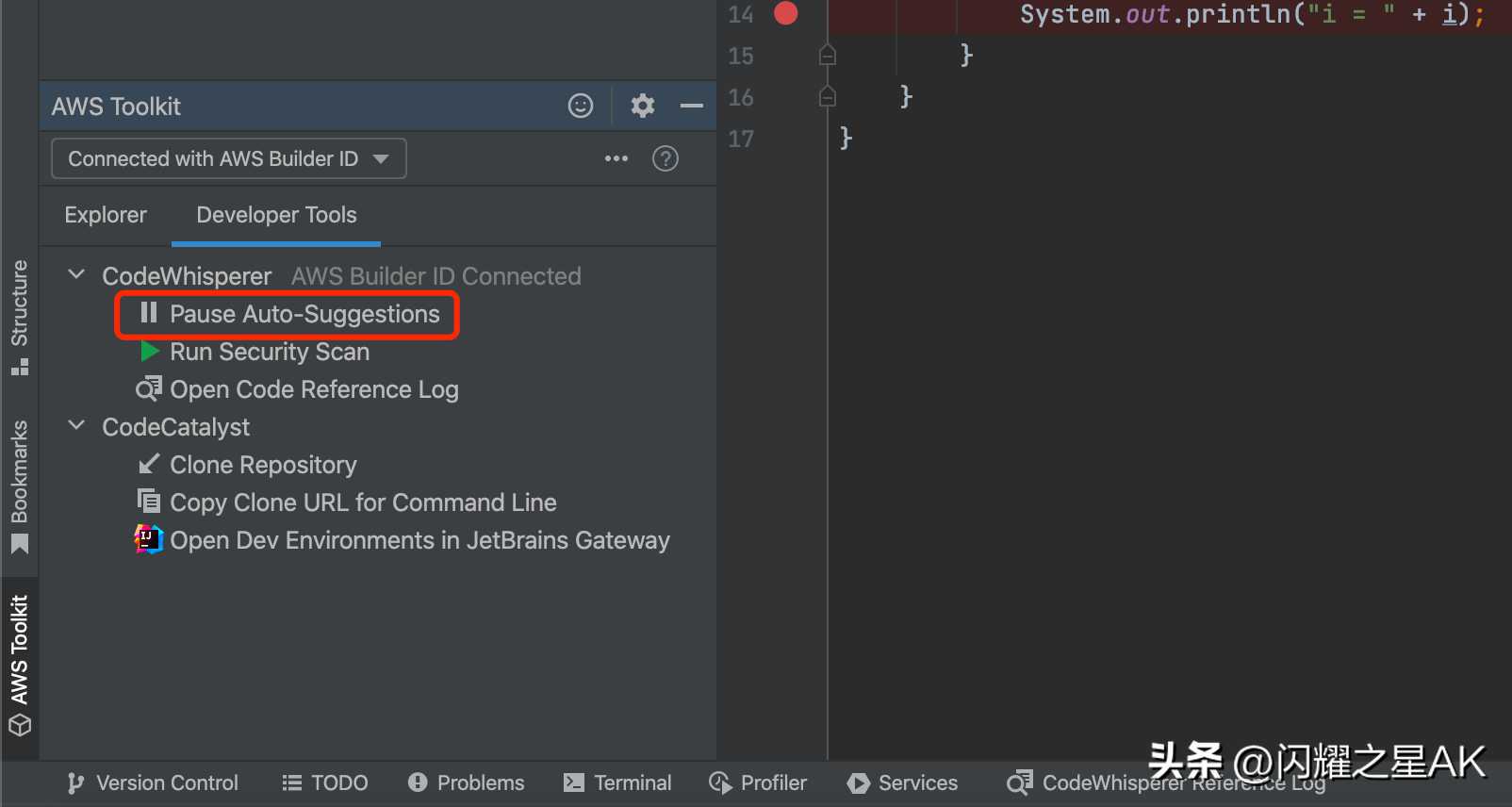Select Copy Clone URL for Command Line
Viewport: 1512px width, 807px height.
point(363,502)
